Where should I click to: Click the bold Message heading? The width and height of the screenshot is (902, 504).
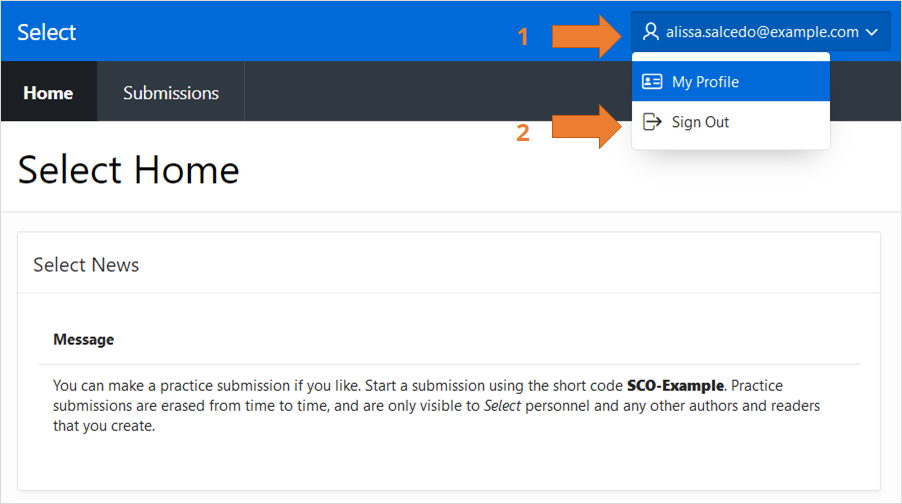pyautogui.click(x=83, y=340)
